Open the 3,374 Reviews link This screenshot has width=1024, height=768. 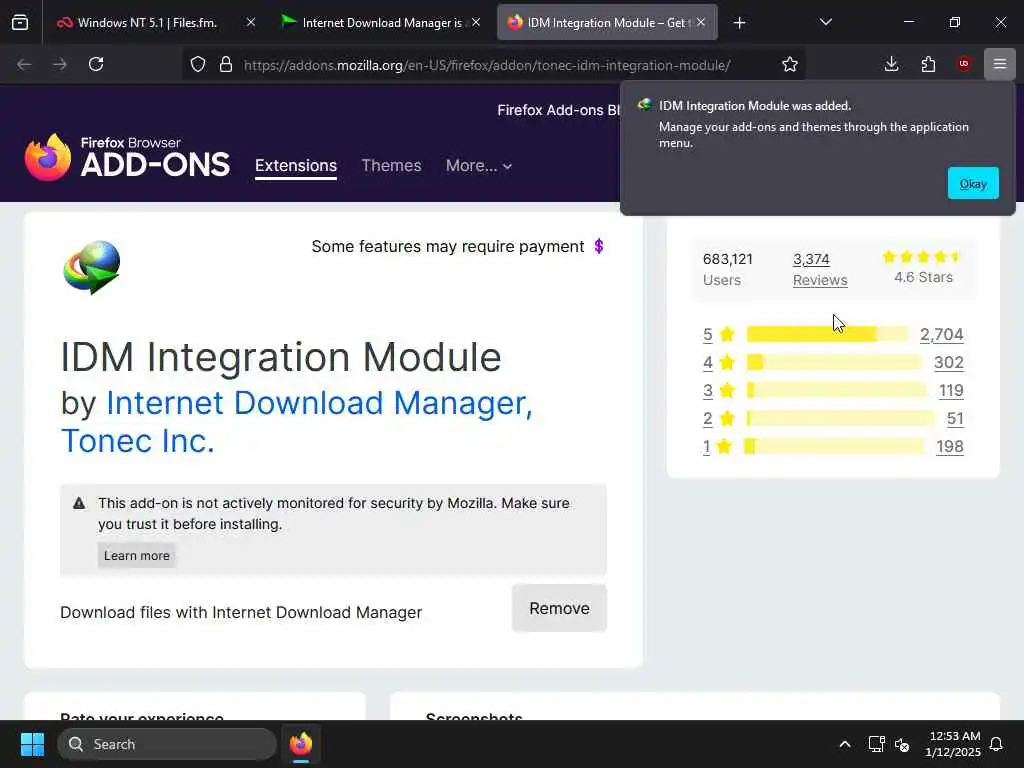click(820, 269)
